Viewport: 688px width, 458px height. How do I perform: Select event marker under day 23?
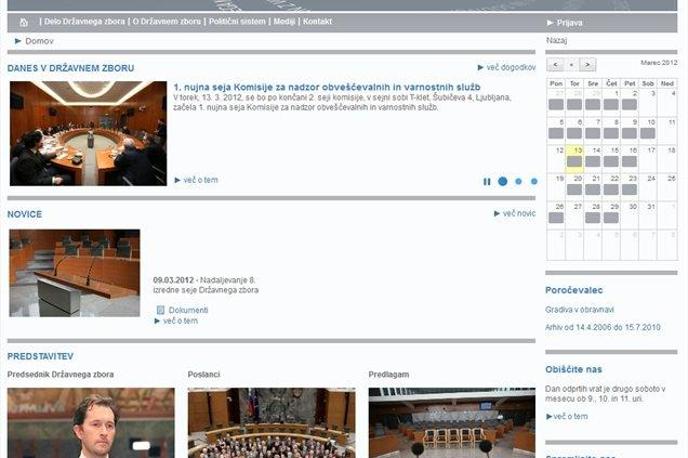point(629,190)
